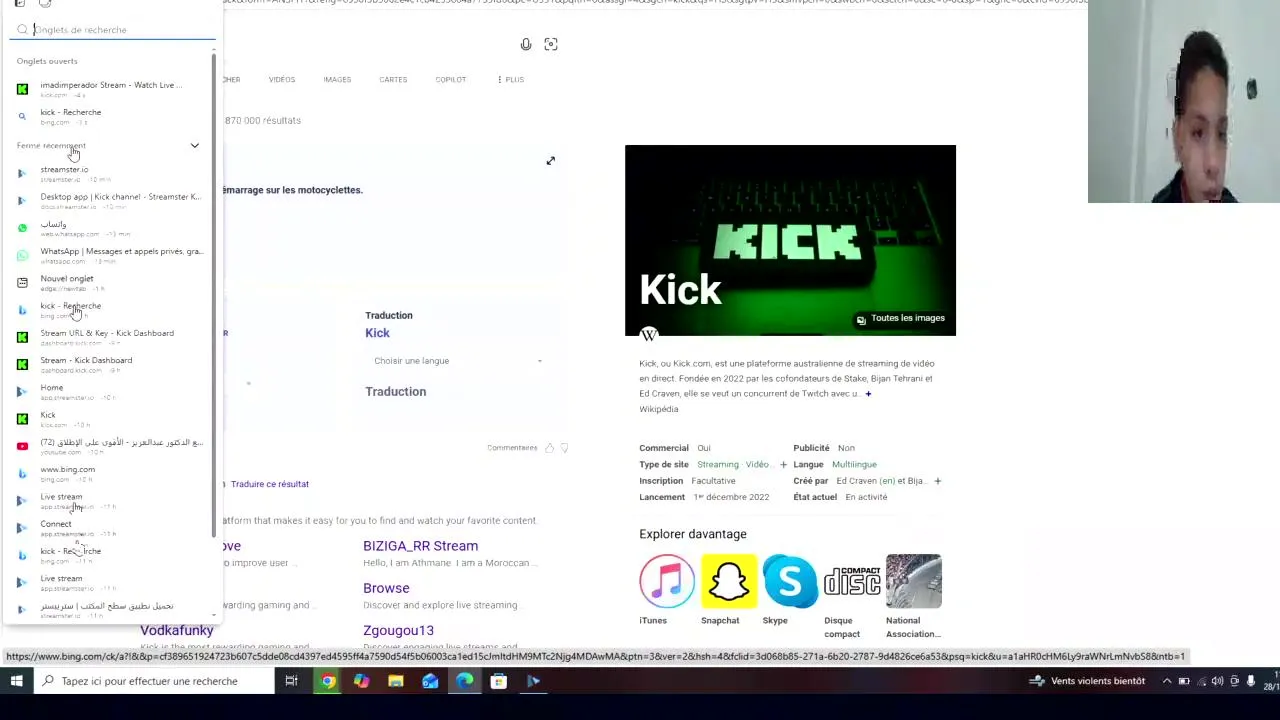Image resolution: width=1280 pixels, height=720 pixels.
Task: Expand the Wikipedia description with the plus
Action: 868,394
